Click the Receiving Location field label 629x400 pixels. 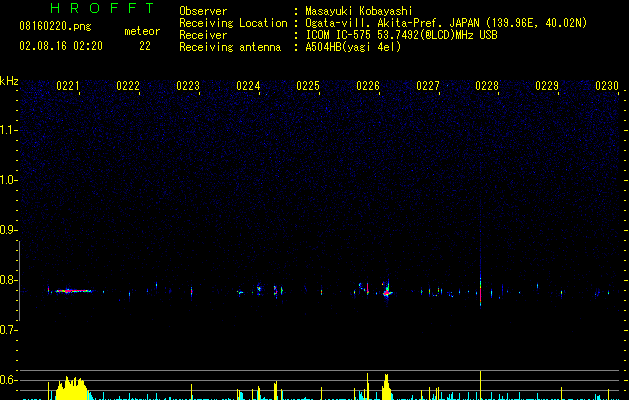[233, 23]
